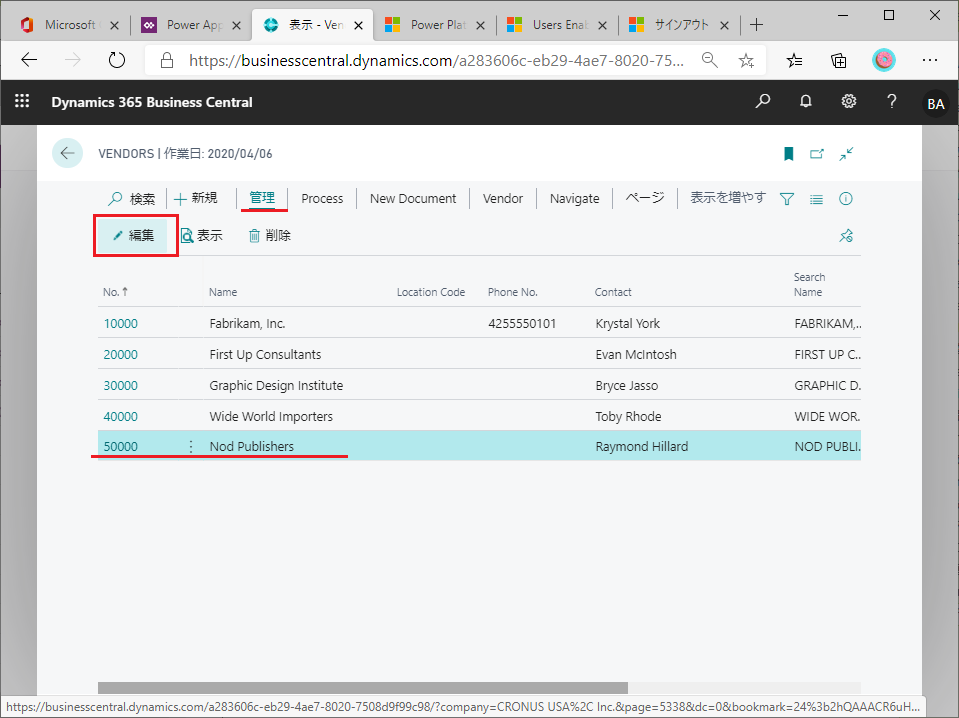Click the browser address bar URL
Viewport: 959px width, 718px height.
[436, 61]
